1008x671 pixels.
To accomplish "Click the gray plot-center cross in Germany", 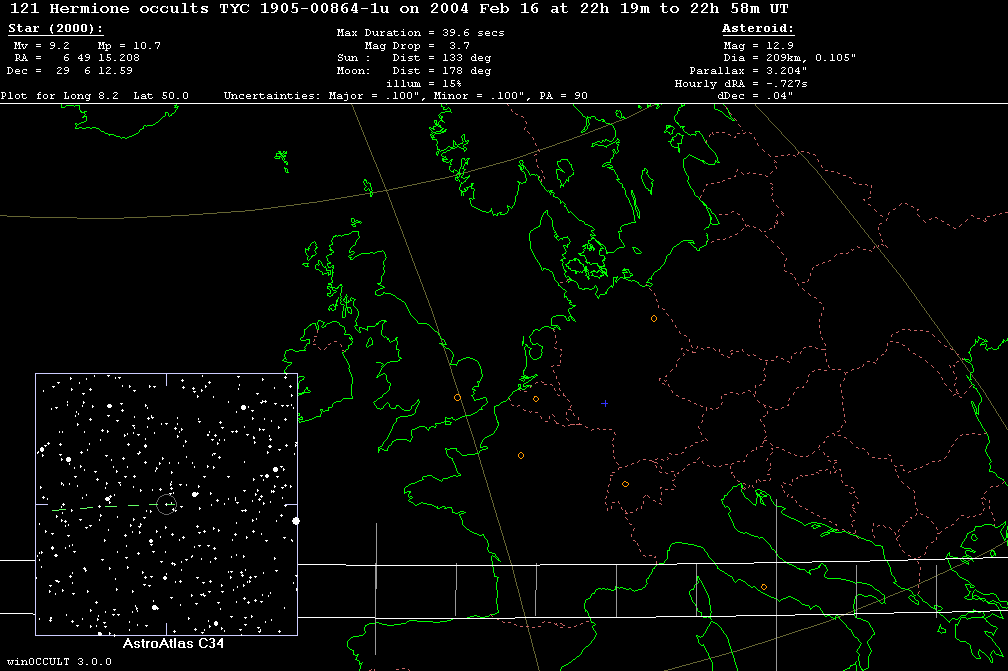I will click(x=604, y=403).
